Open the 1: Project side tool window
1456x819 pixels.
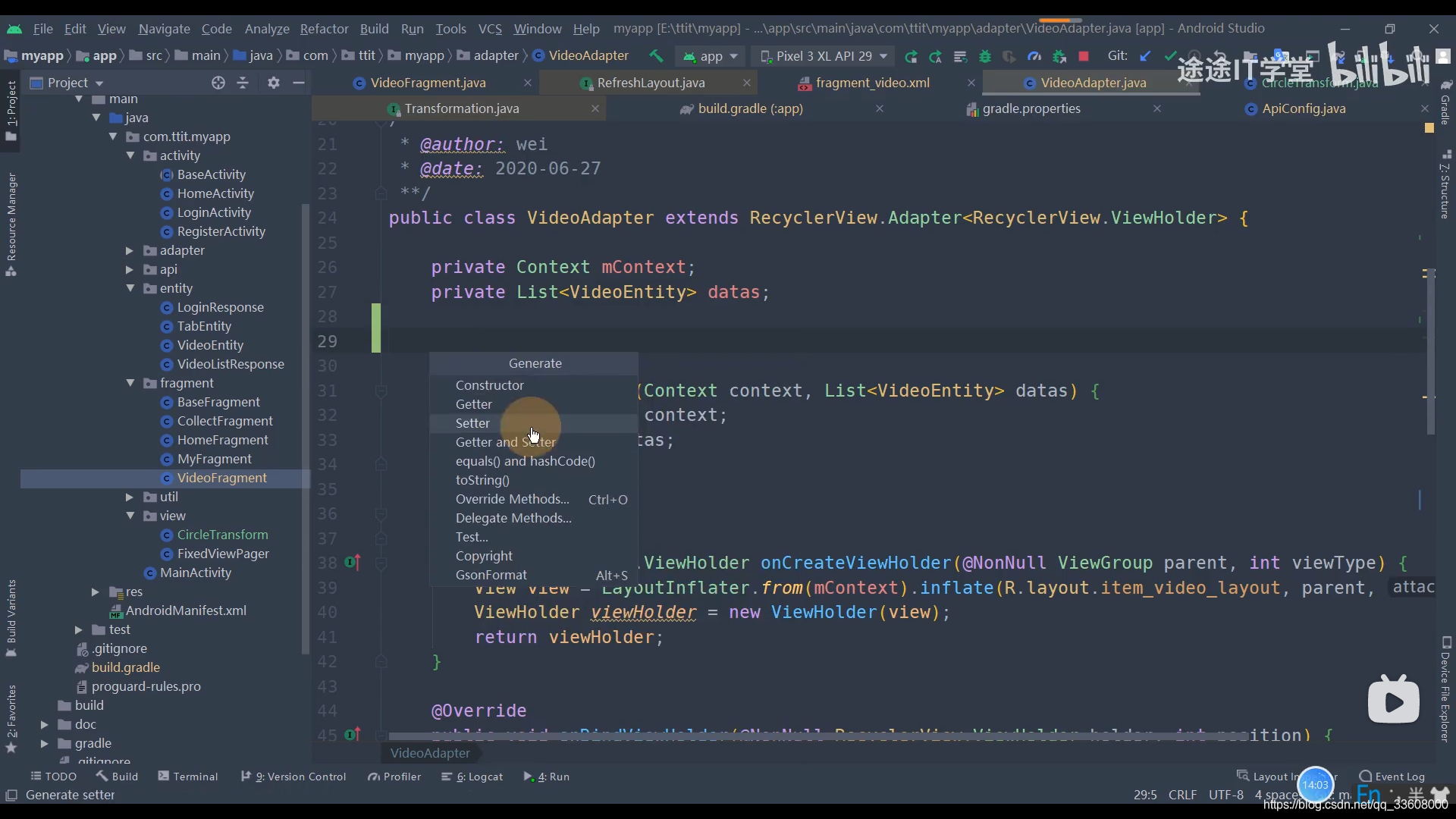[x=11, y=111]
